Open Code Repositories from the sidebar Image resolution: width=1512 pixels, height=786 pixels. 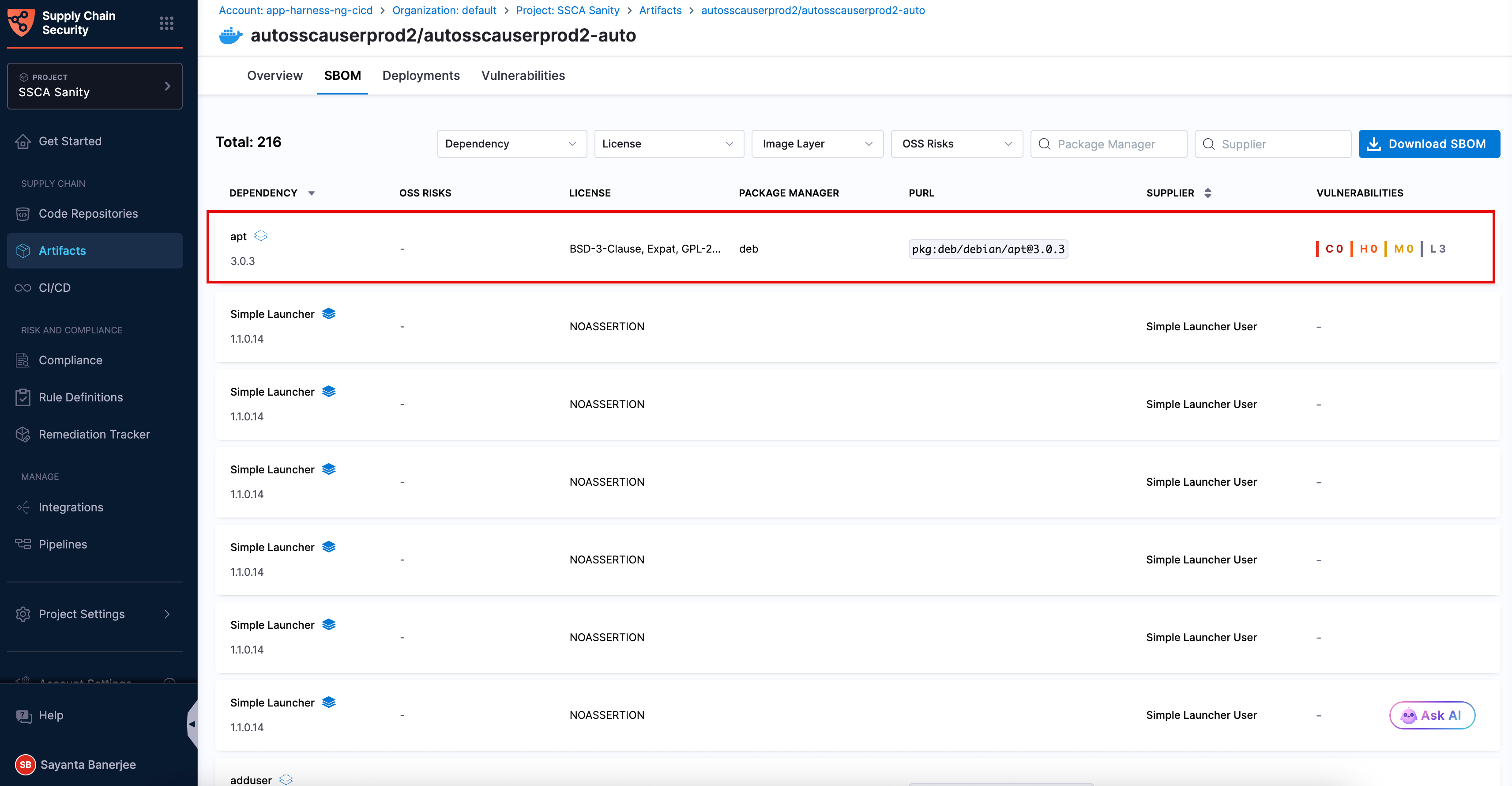pyautogui.click(x=88, y=214)
